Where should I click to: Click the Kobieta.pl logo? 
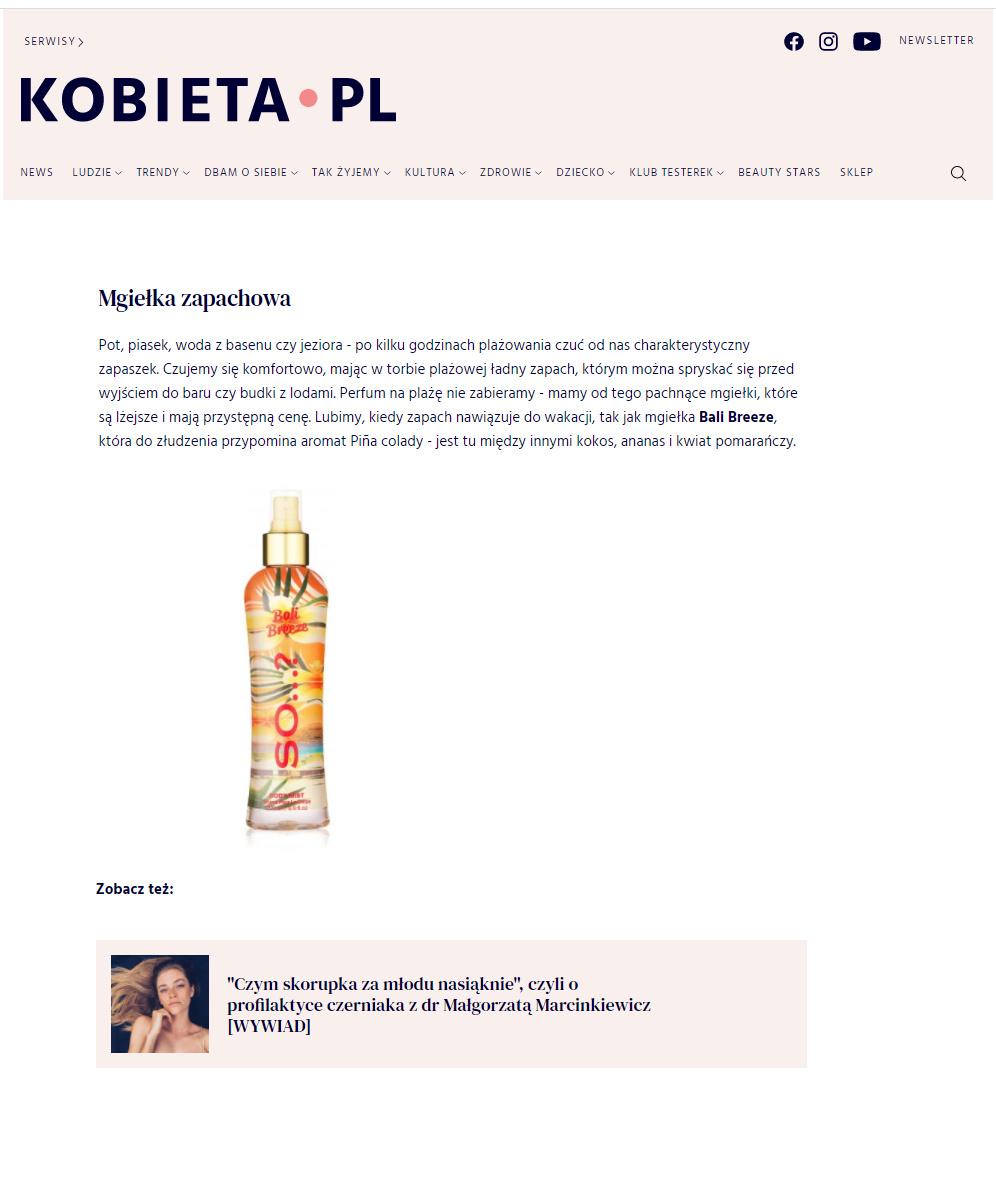[208, 99]
